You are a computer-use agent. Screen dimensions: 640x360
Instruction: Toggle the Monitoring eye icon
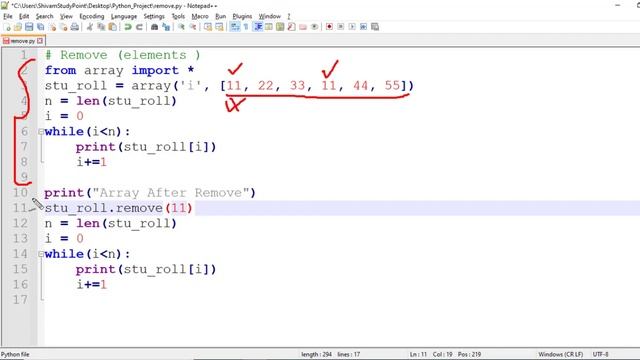pyautogui.click(x=314, y=27)
